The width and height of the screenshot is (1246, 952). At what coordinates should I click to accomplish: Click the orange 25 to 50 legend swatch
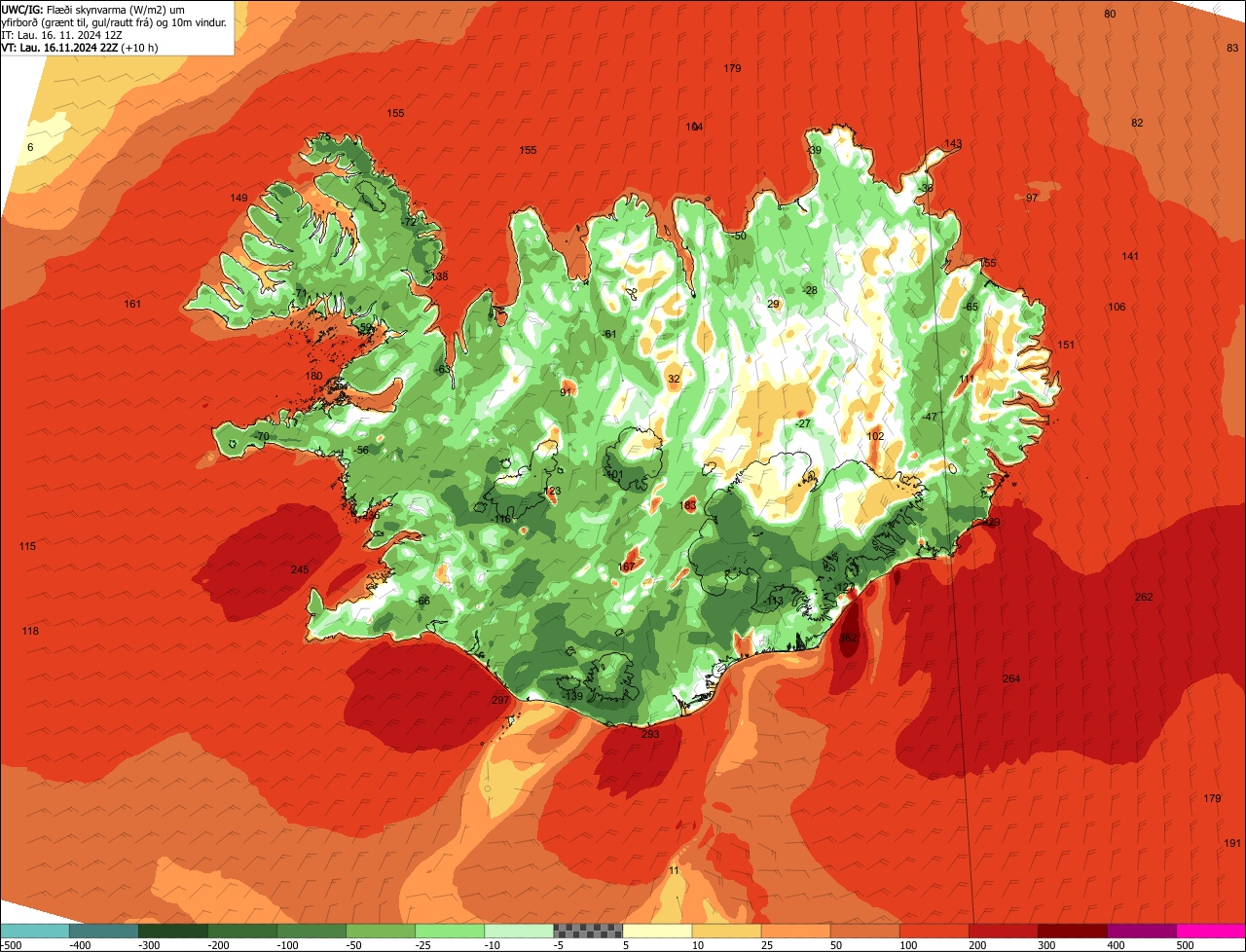(796, 931)
